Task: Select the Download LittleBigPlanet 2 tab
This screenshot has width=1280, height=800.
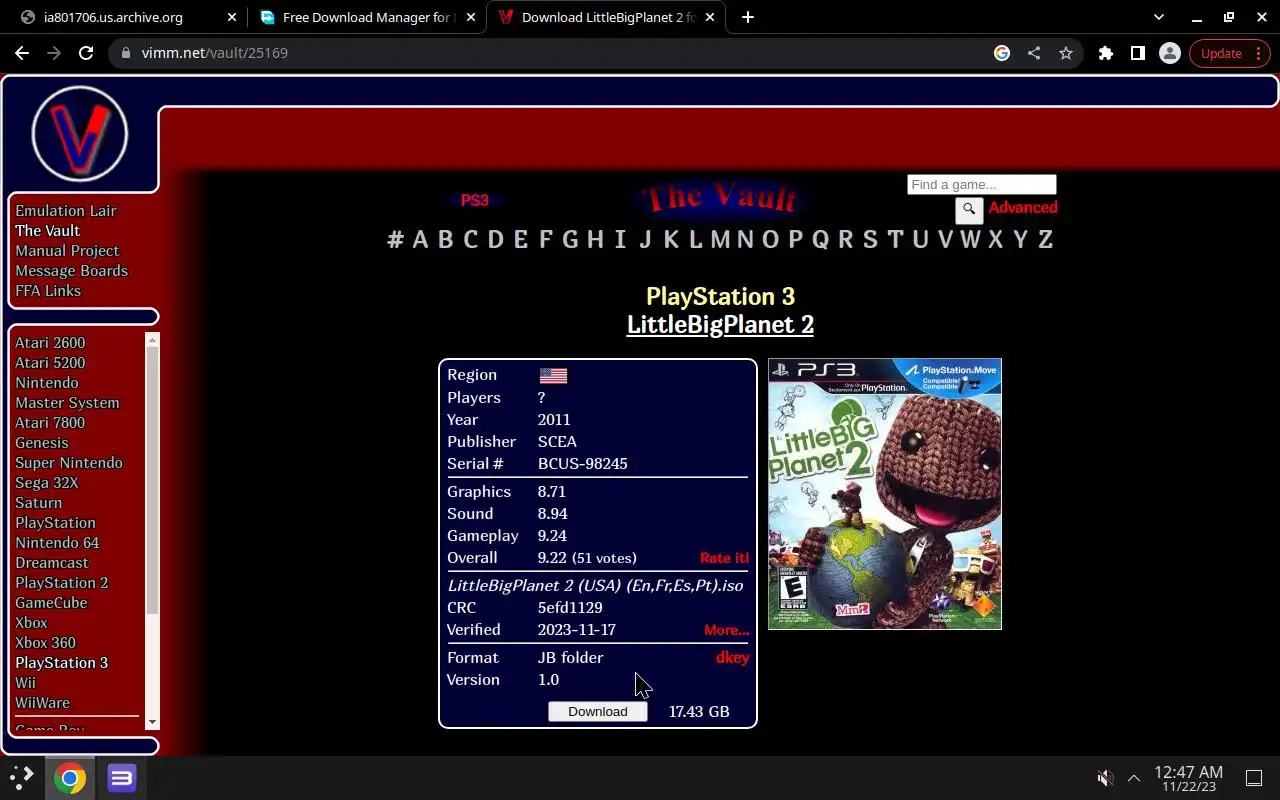Action: tap(608, 17)
